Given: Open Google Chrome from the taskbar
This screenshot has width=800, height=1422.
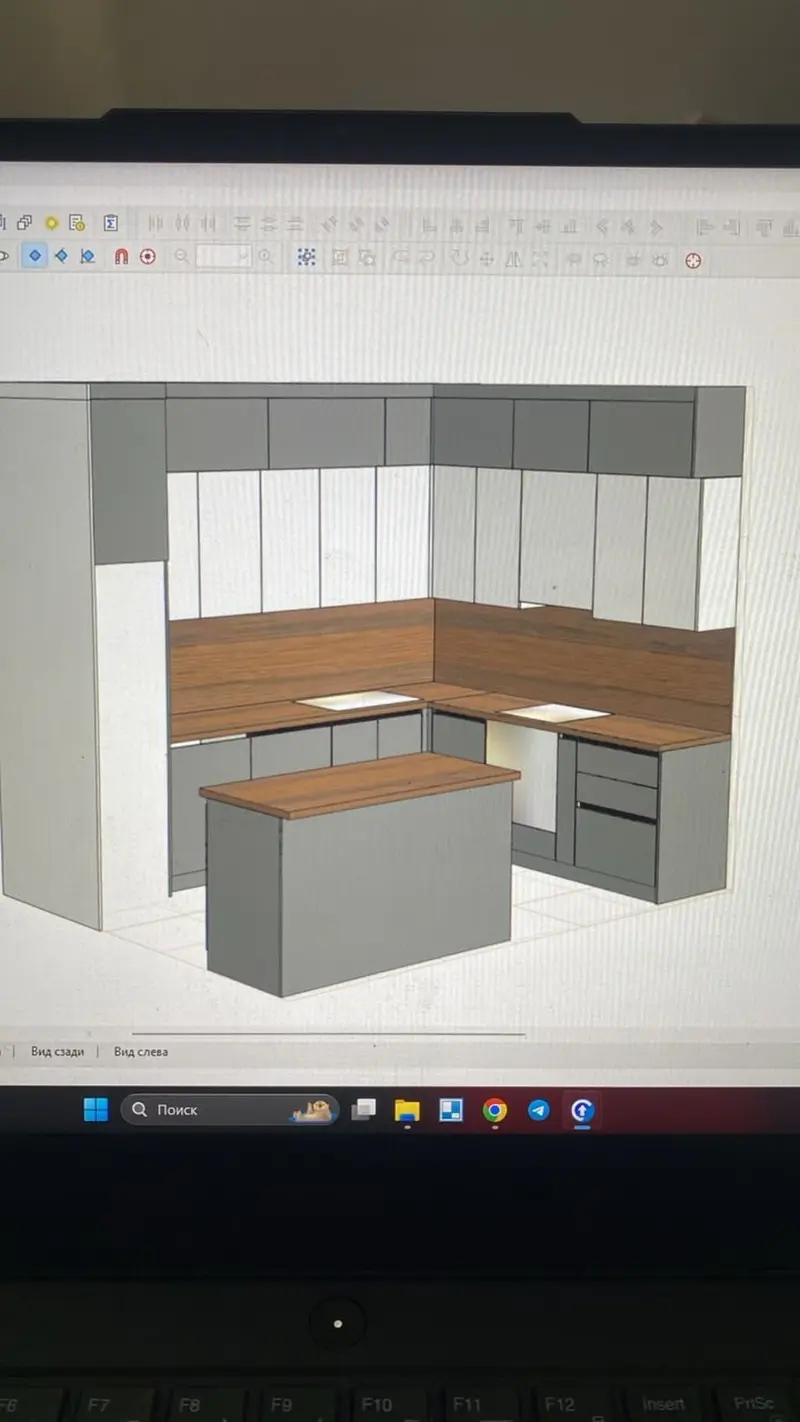Looking at the screenshot, I should click(495, 1110).
